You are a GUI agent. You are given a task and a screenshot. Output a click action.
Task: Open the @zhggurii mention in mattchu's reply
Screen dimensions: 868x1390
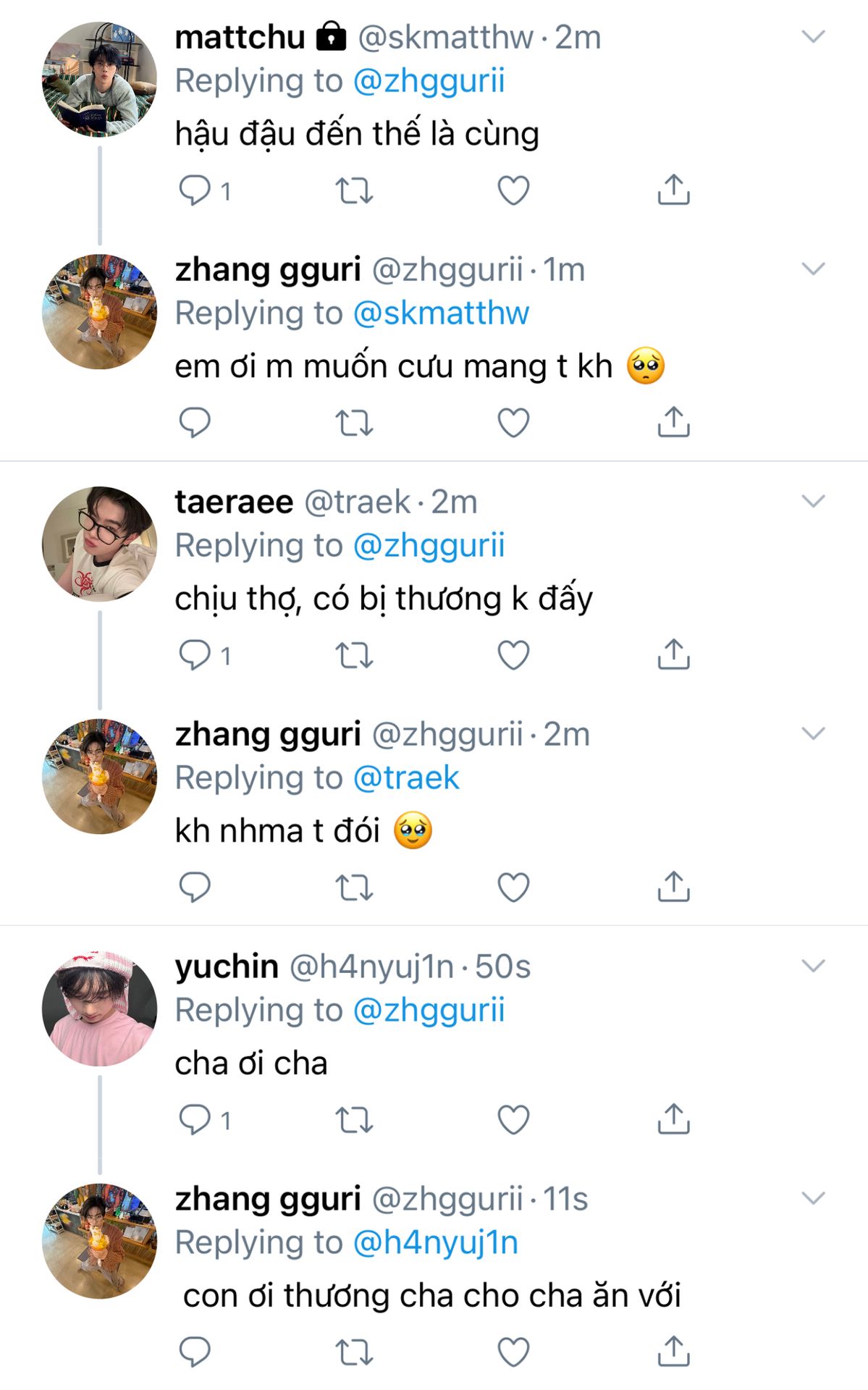tap(429, 81)
